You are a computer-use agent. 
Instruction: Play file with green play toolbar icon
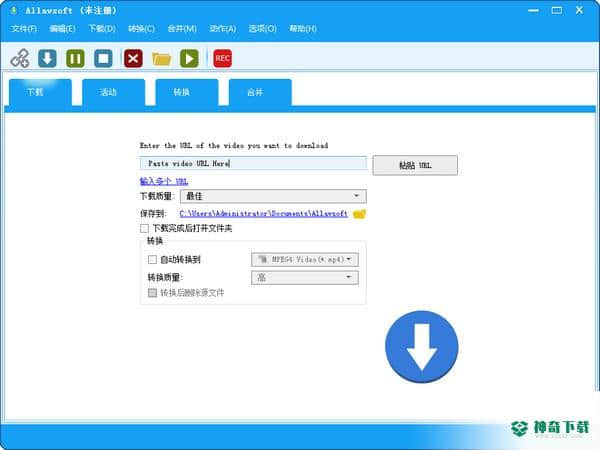pos(189,59)
